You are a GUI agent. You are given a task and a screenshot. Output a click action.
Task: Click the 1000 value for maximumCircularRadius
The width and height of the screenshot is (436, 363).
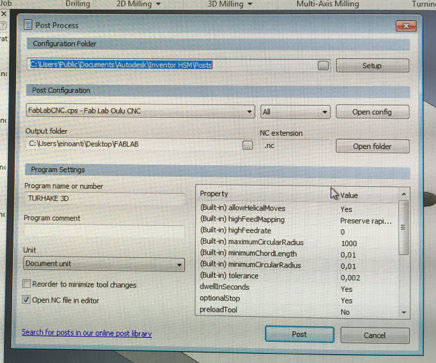coord(349,243)
